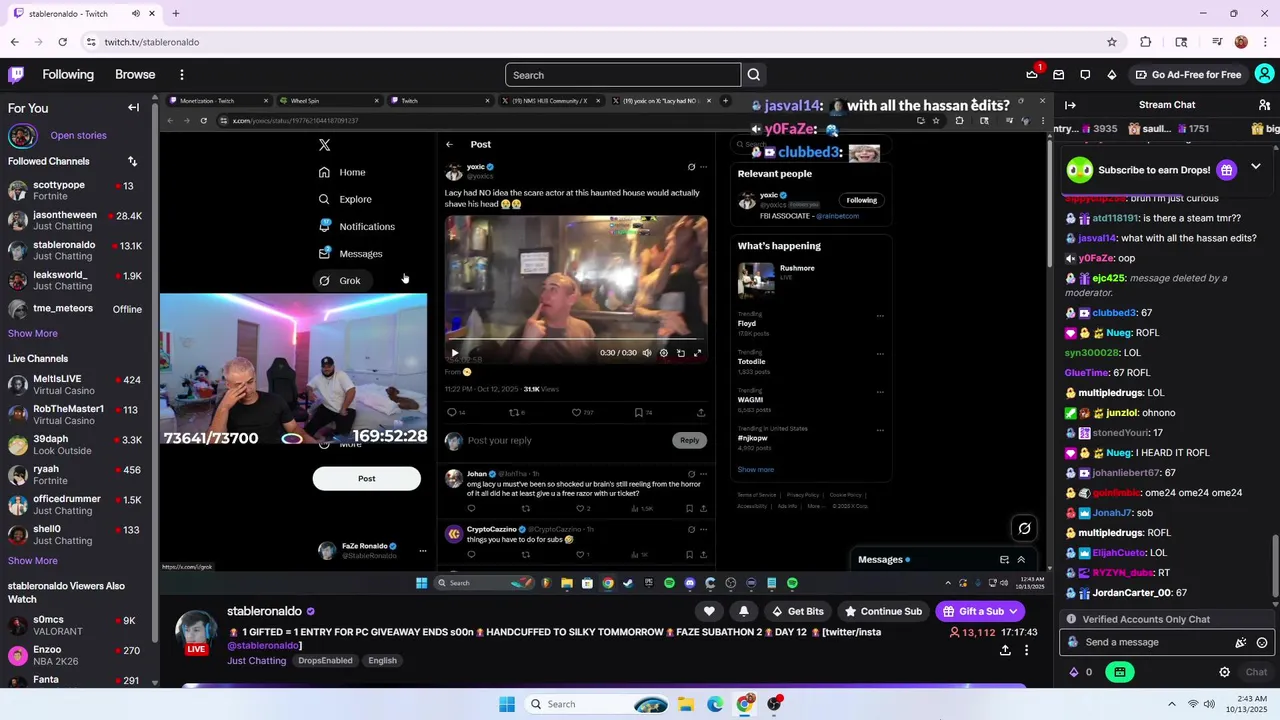Click the info icon by Verified Accounts Only
This screenshot has width=1280, height=720.
pyautogui.click(x=1071, y=619)
